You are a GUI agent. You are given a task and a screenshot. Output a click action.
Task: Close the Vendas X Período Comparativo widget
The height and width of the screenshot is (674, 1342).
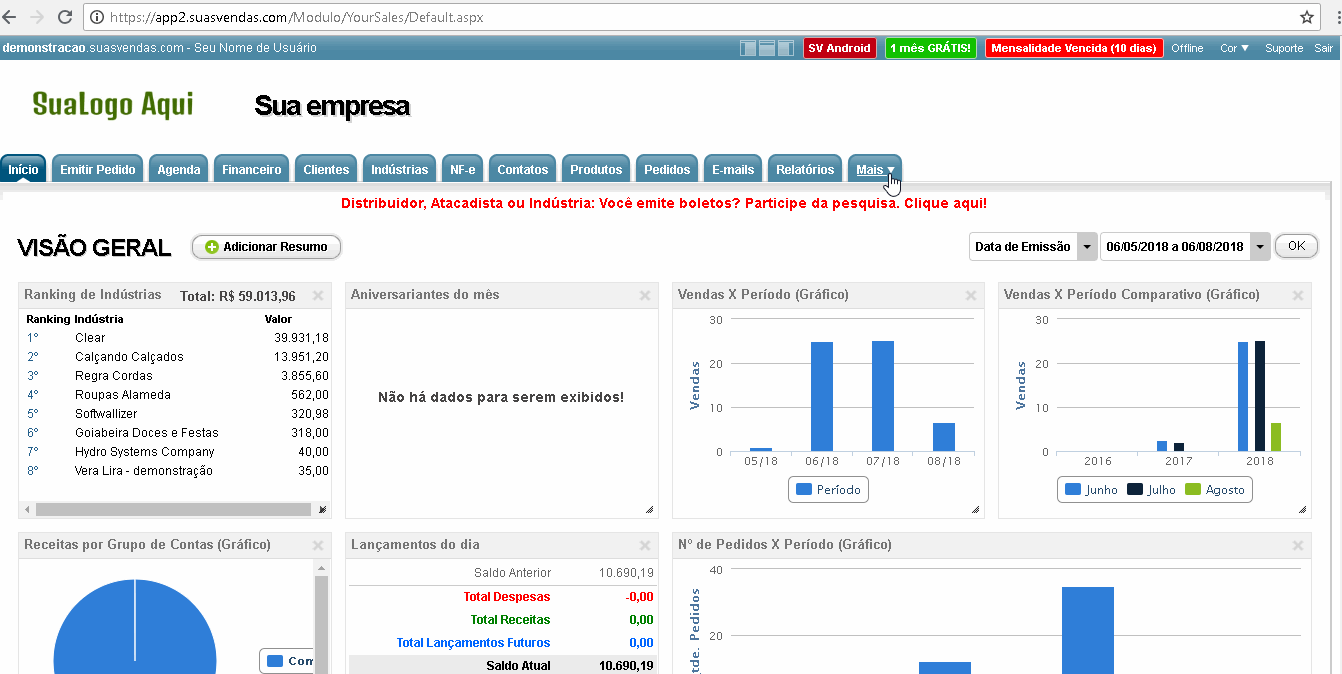[1298, 295]
